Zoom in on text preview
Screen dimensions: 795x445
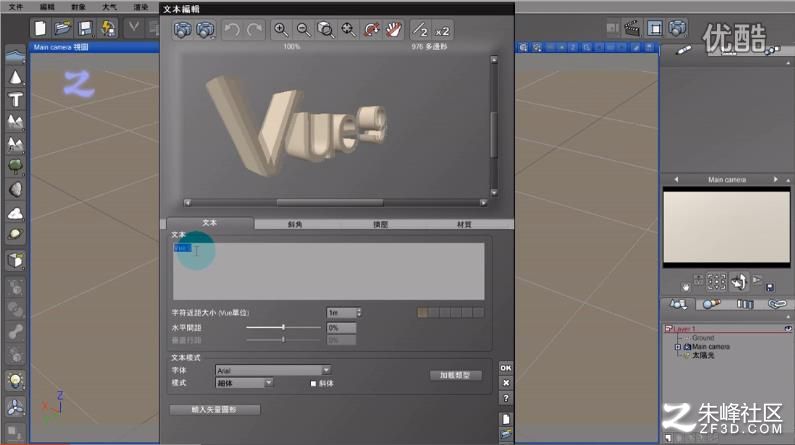[x=280, y=30]
